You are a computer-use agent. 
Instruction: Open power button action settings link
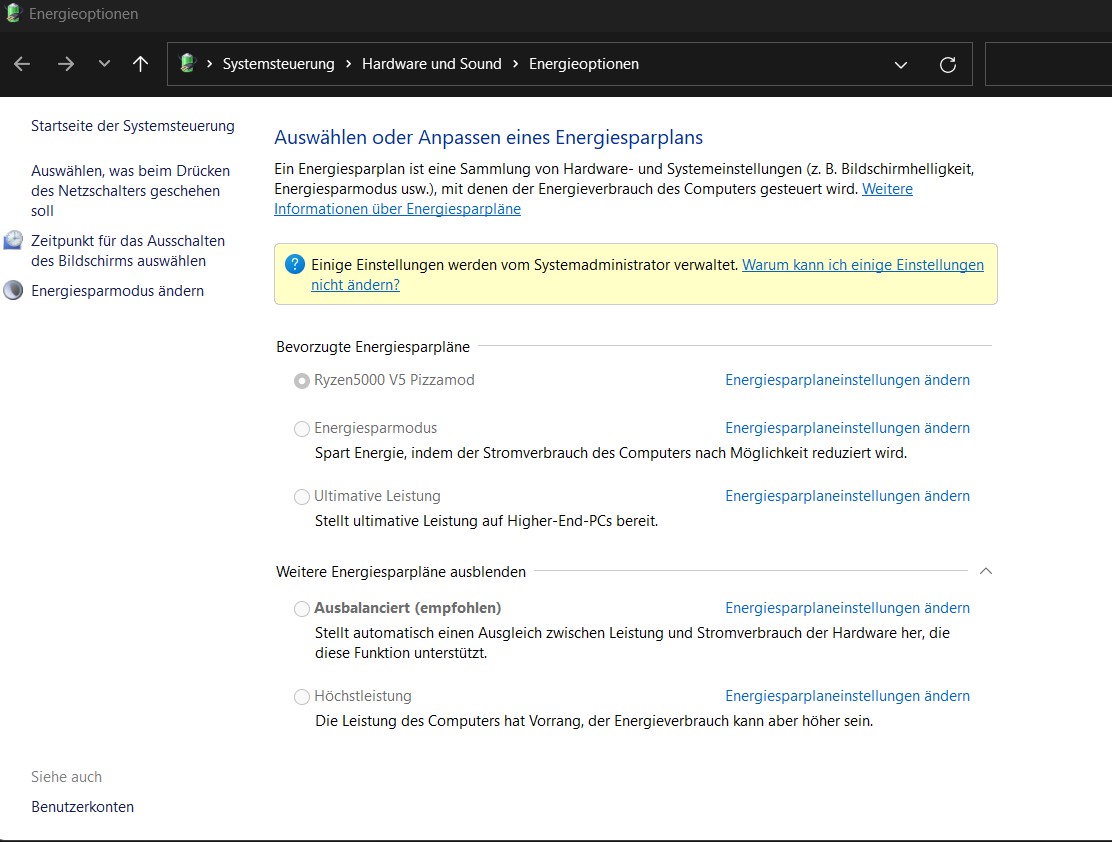[130, 191]
